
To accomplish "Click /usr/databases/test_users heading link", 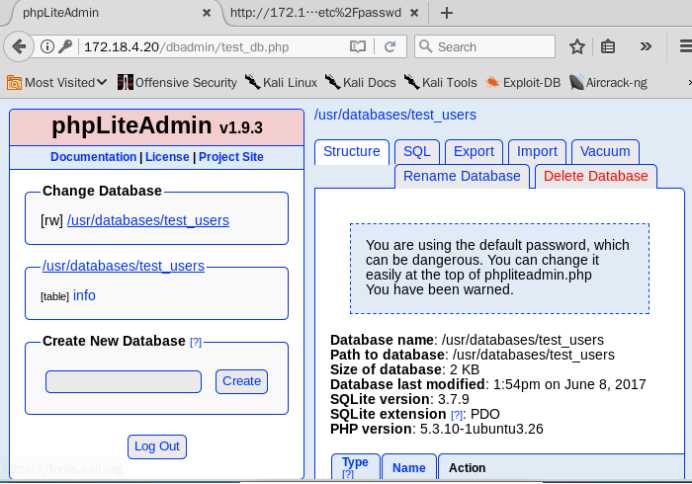I will click(x=395, y=115).
